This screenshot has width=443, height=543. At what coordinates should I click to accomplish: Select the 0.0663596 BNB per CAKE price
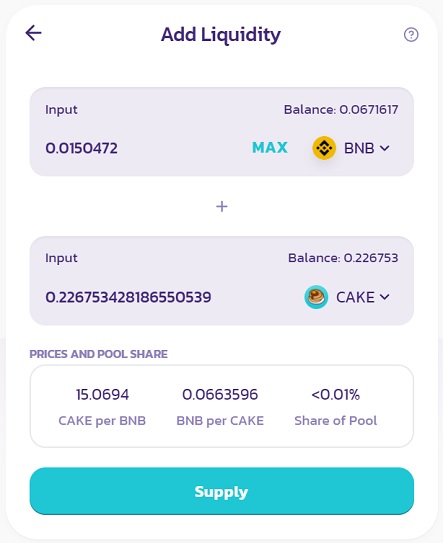(220, 394)
